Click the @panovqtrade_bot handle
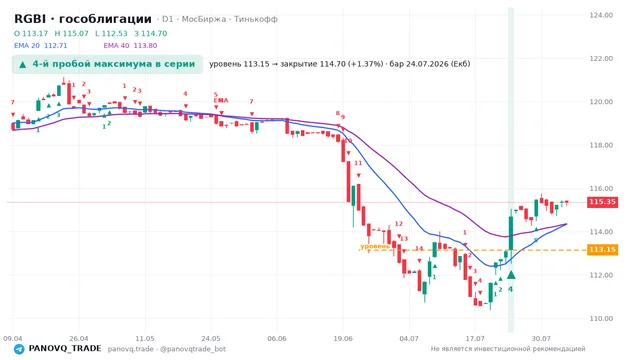 (x=193, y=349)
